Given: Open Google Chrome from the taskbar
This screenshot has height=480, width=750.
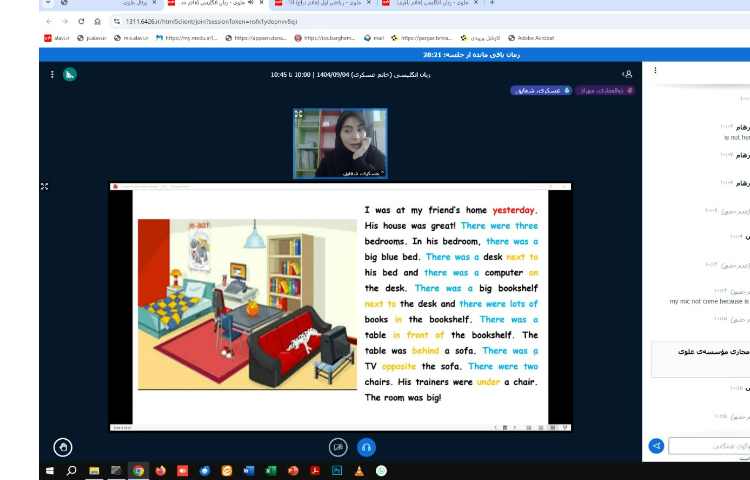Looking at the screenshot, I should click(138, 470).
